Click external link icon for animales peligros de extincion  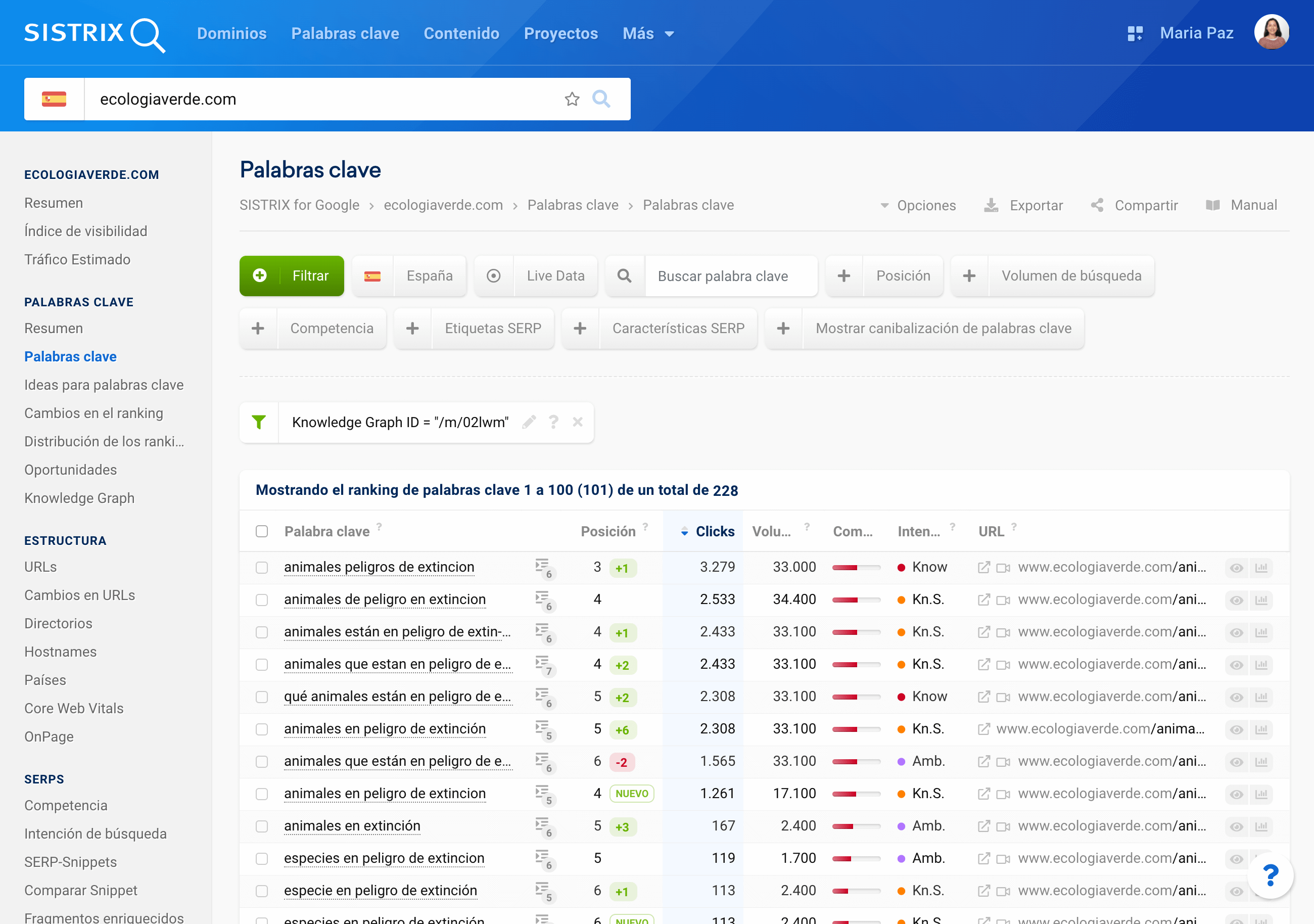coord(984,567)
